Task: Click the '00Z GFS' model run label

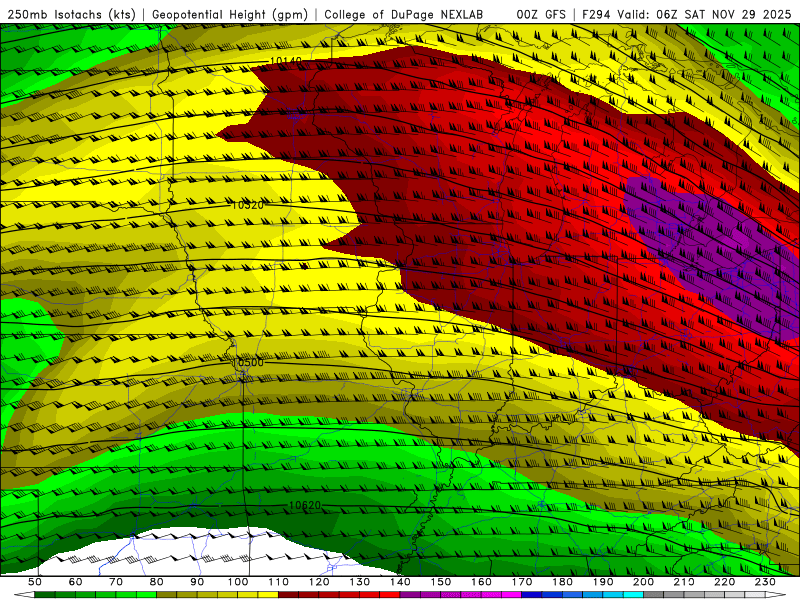Action: point(541,15)
